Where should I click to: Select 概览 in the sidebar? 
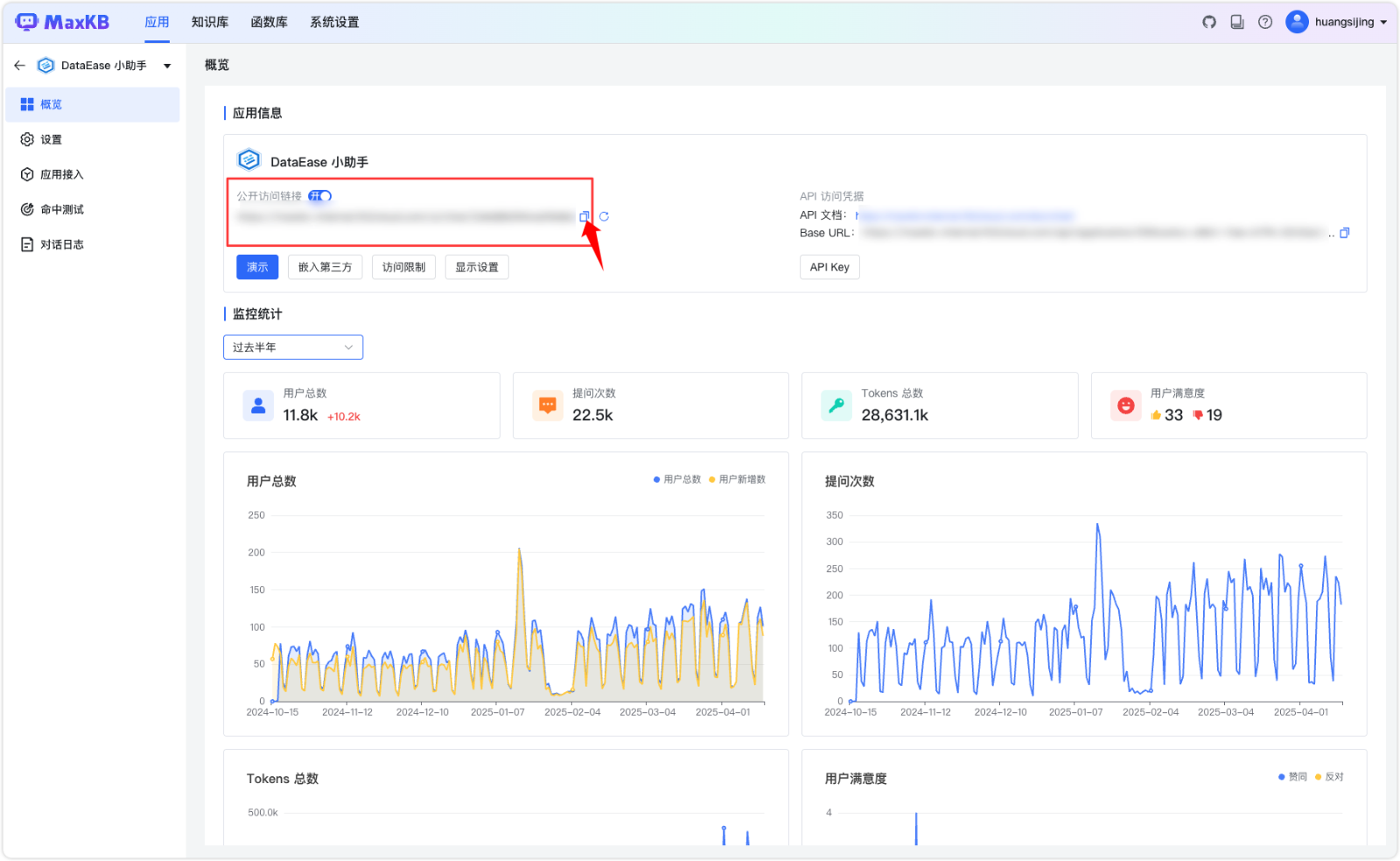tap(93, 104)
